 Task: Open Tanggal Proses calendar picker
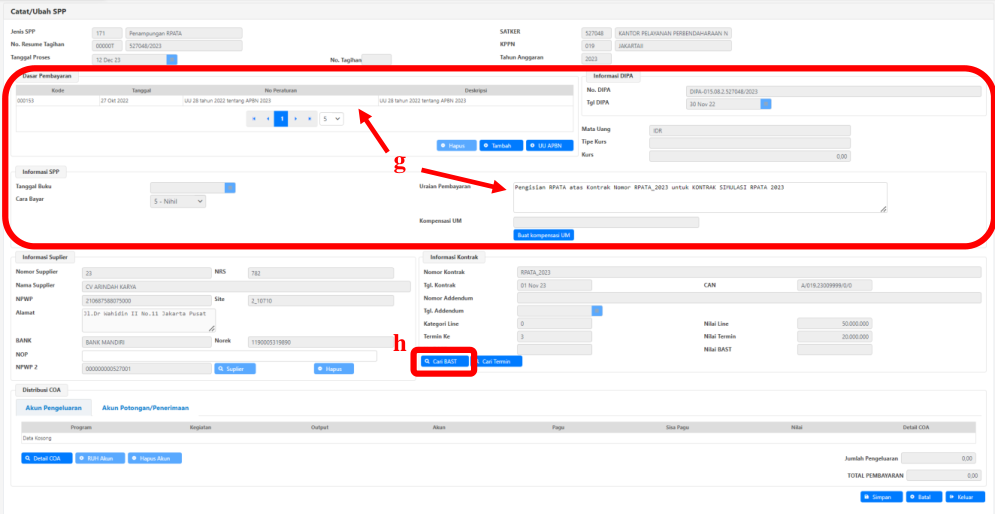point(172,60)
